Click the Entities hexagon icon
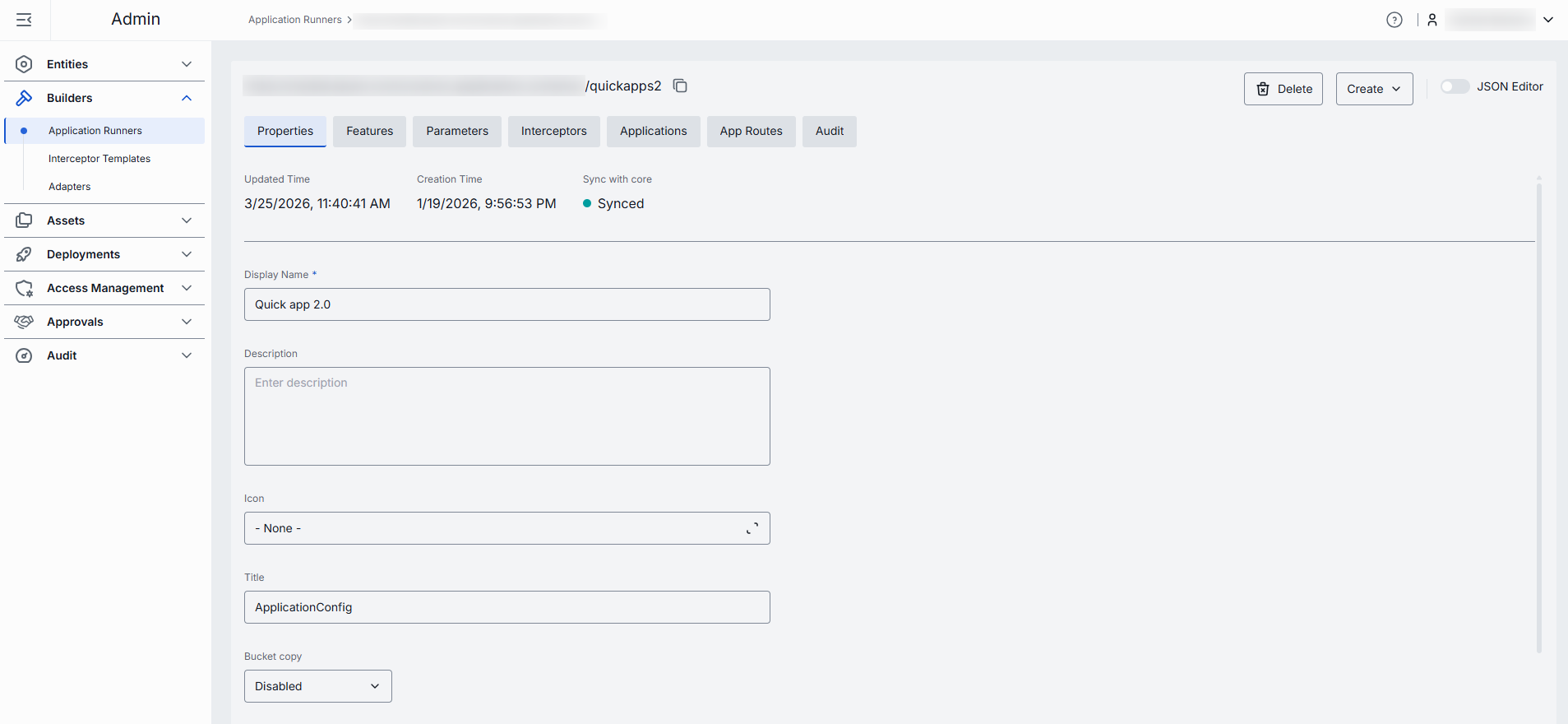Screen dimensions: 1568x724 [24, 64]
